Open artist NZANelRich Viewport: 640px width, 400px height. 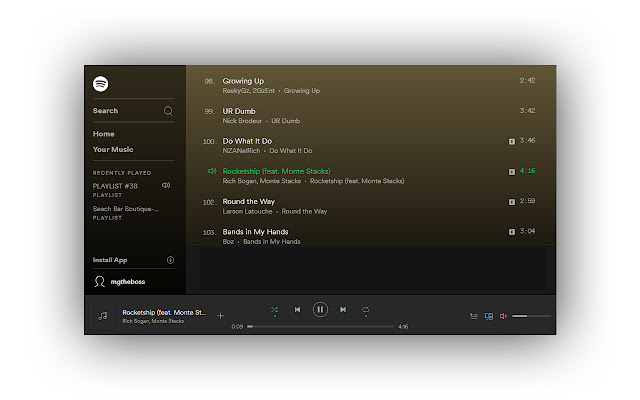[241, 151]
